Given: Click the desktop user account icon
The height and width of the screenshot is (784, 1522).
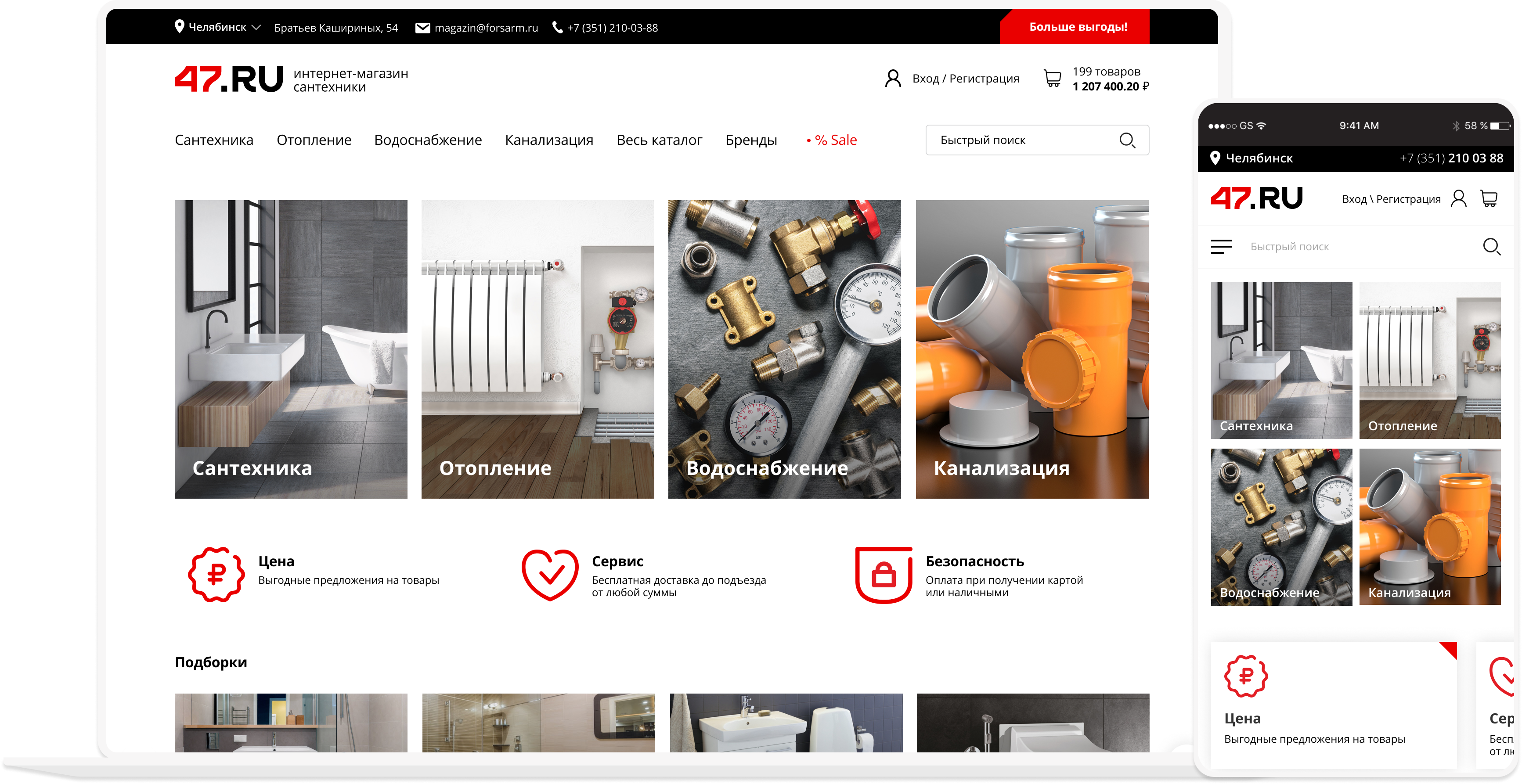Looking at the screenshot, I should point(893,79).
